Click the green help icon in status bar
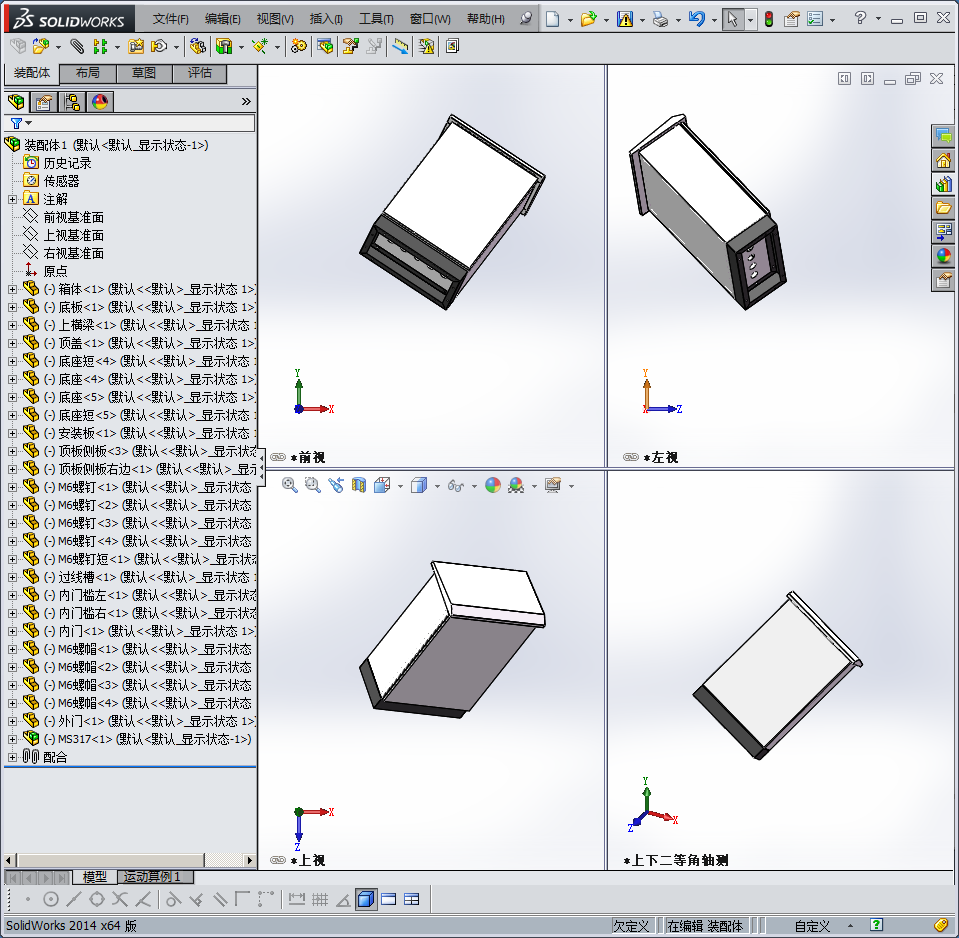Viewport: 959px width, 938px height. click(876, 925)
